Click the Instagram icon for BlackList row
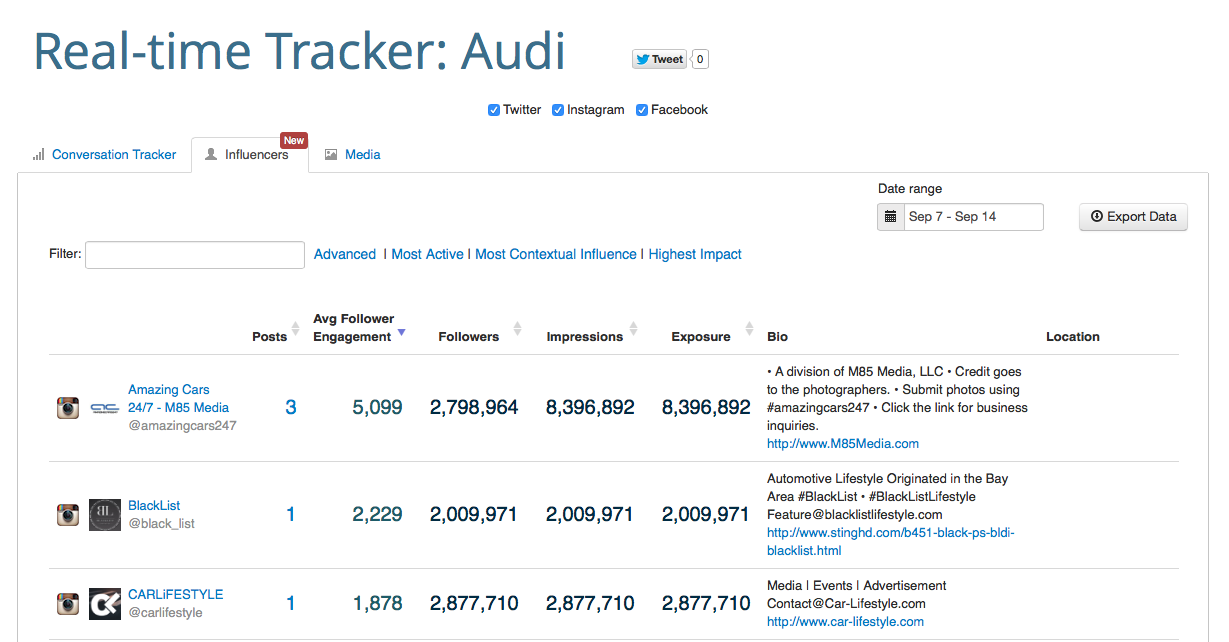This screenshot has width=1229, height=642. [x=68, y=515]
